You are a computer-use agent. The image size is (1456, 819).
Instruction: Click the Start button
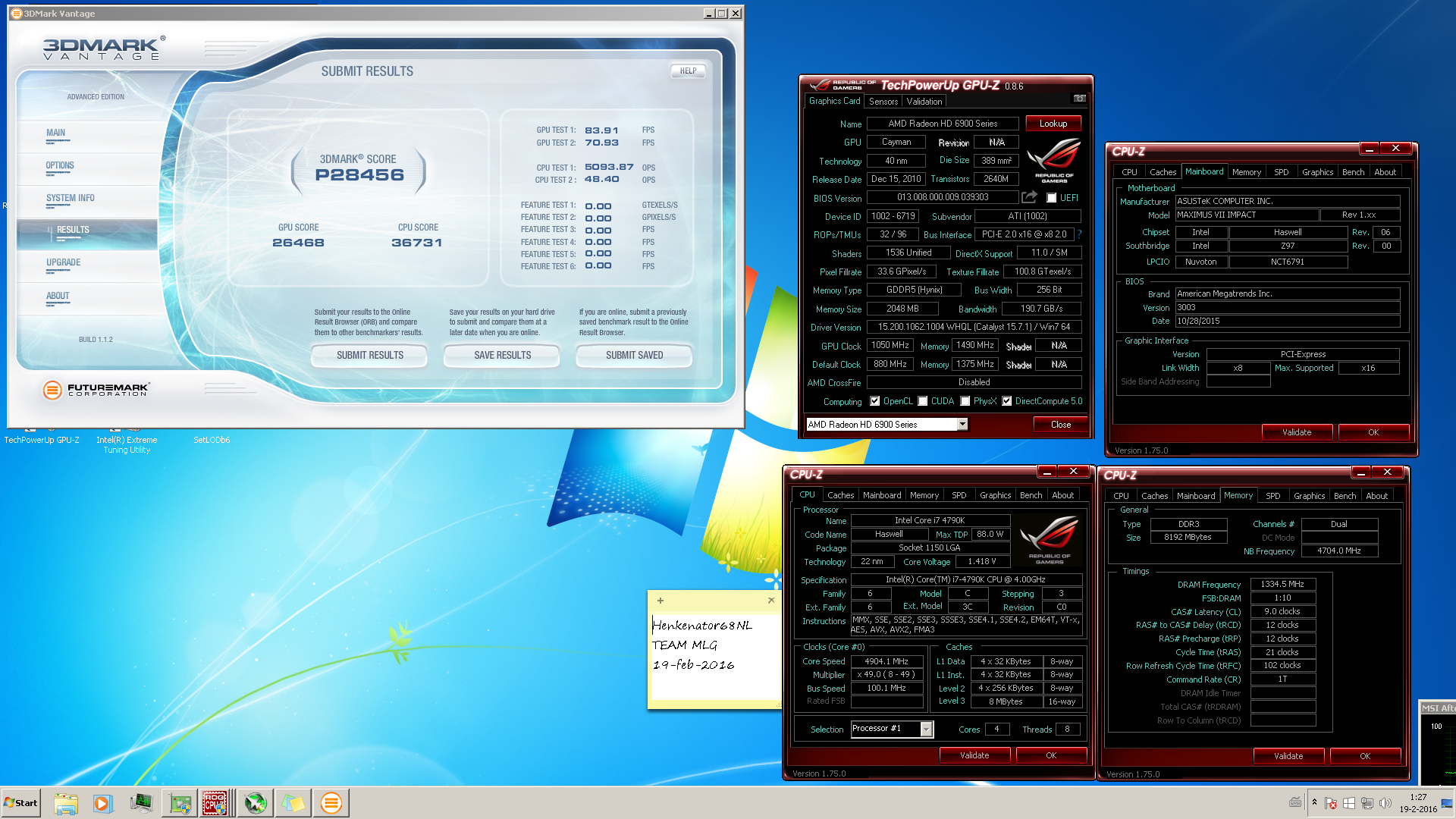[20, 803]
